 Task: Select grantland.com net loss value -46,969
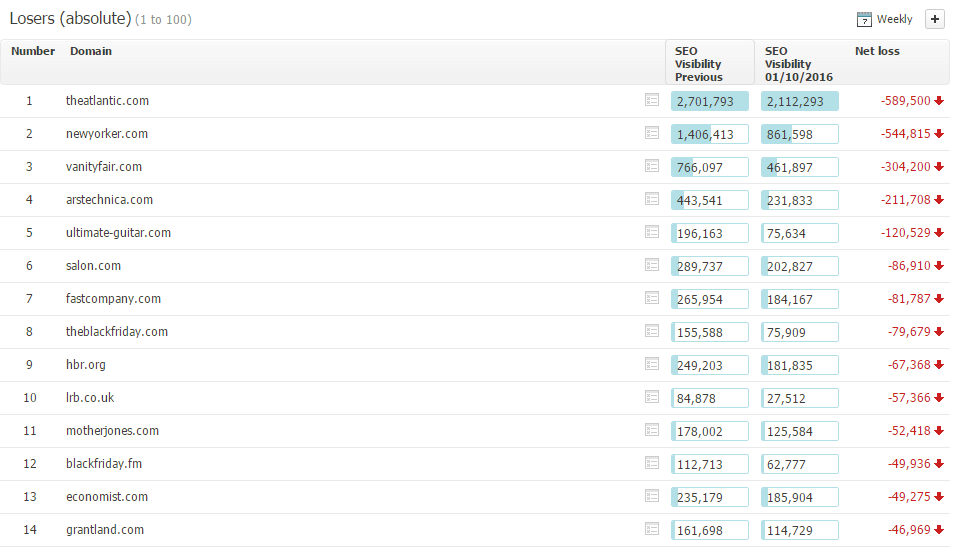pyautogui.click(x=908, y=529)
